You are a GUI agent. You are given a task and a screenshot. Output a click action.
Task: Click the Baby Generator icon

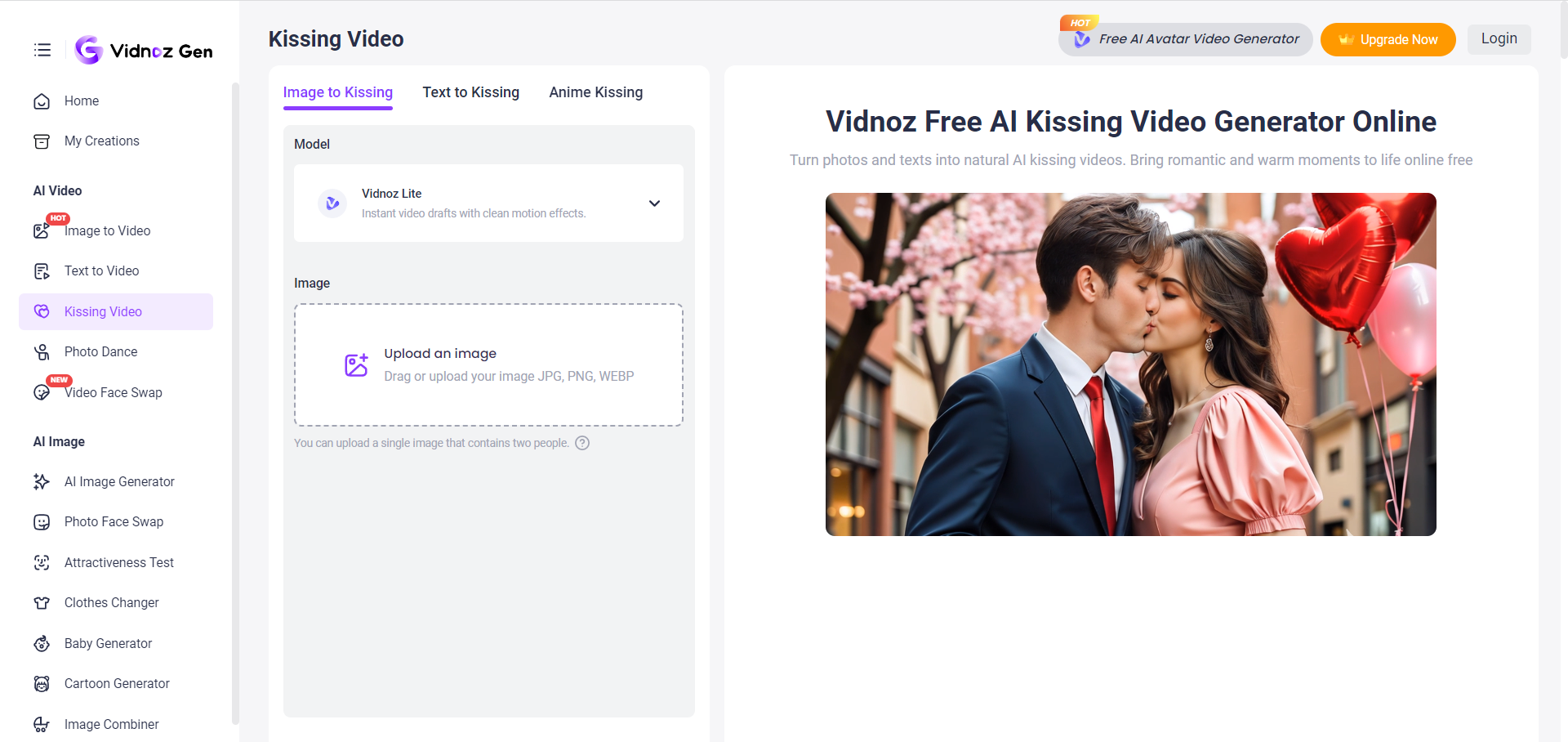[x=42, y=644]
